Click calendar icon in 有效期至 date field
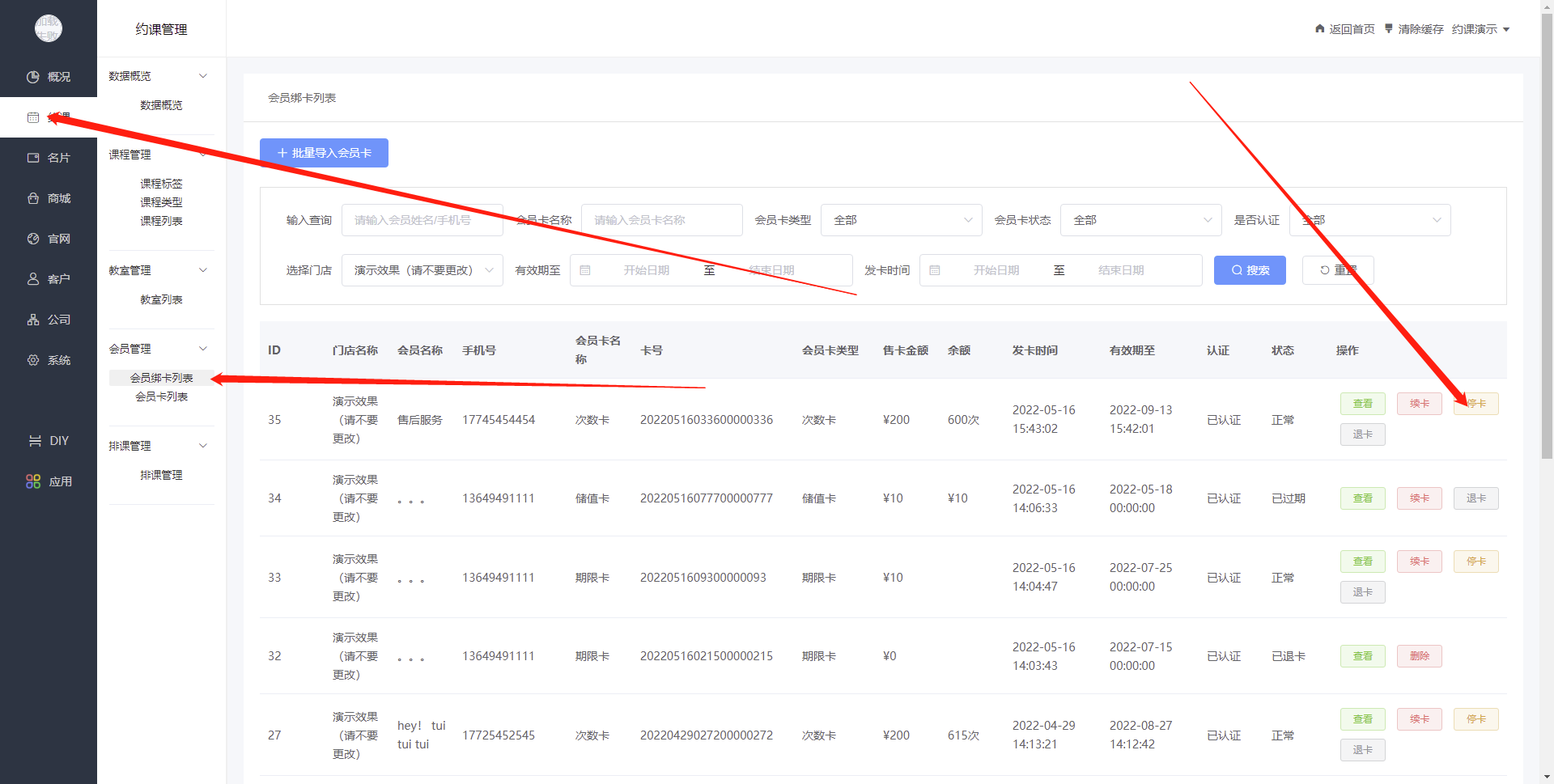The image size is (1554, 784). (585, 270)
